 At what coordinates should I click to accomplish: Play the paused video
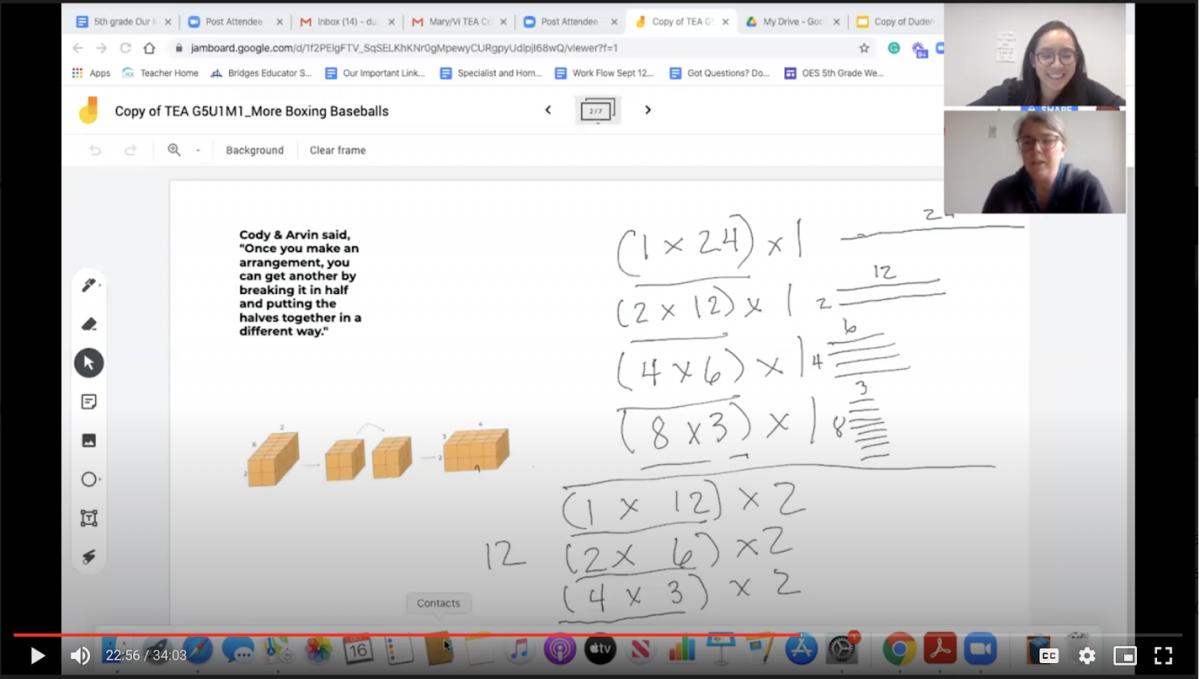[x=37, y=656]
